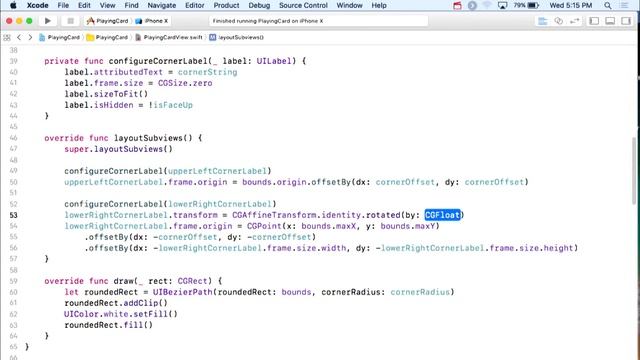
Task: Choose the iPhone X run destination
Action: pyautogui.click(x=152, y=21)
